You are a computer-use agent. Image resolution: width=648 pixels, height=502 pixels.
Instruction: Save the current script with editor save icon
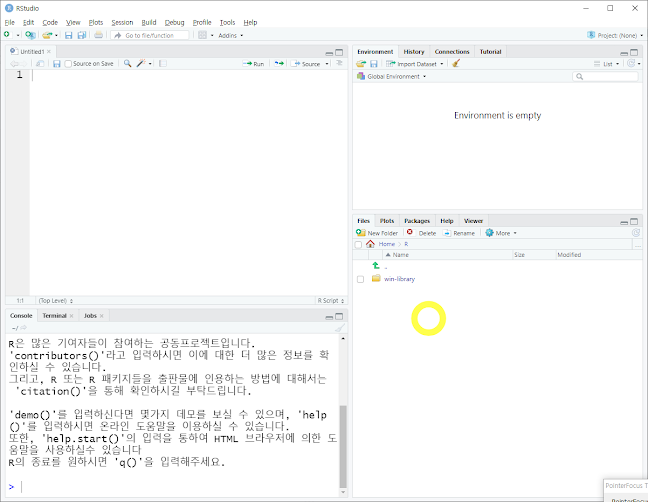point(57,64)
